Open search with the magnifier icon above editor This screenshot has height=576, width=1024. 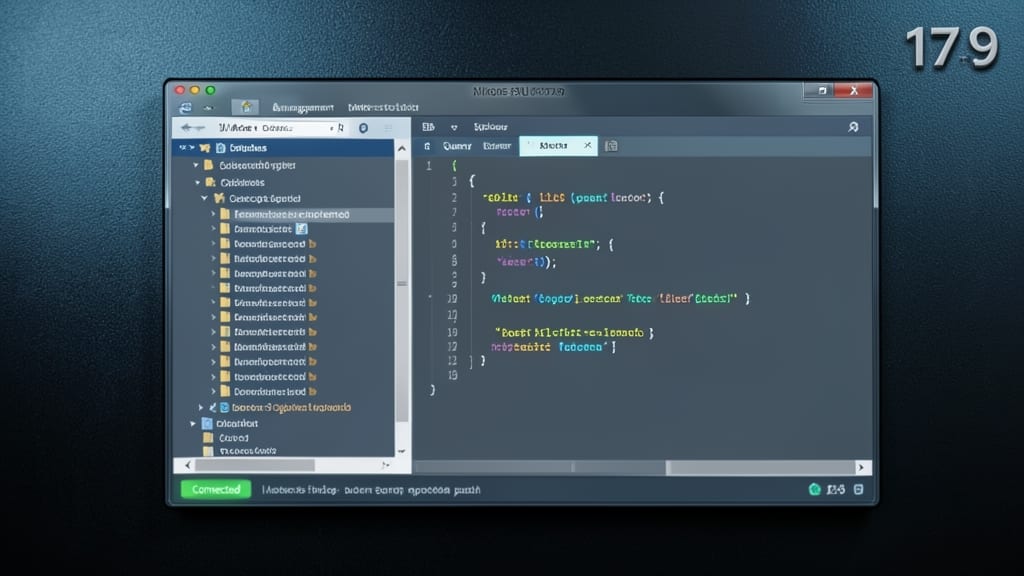853,127
